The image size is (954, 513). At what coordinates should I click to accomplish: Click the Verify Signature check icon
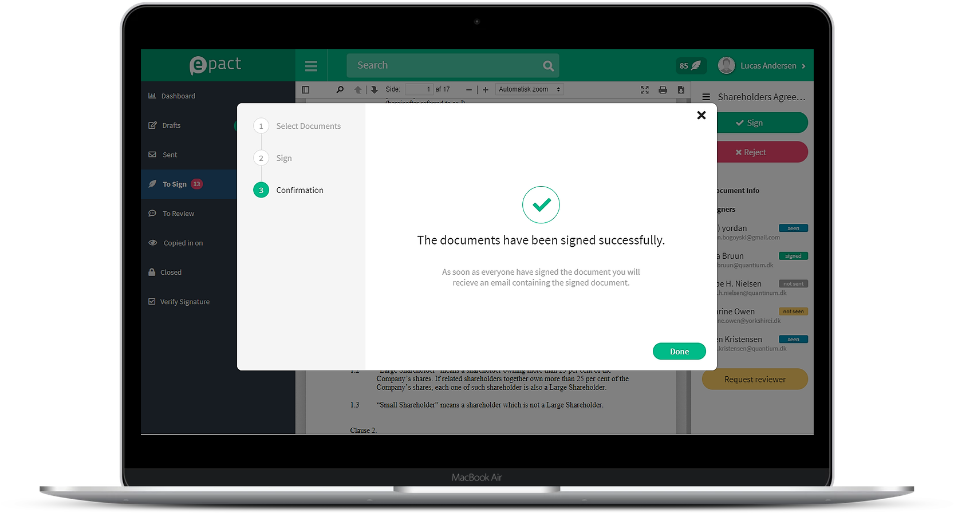coord(151,301)
